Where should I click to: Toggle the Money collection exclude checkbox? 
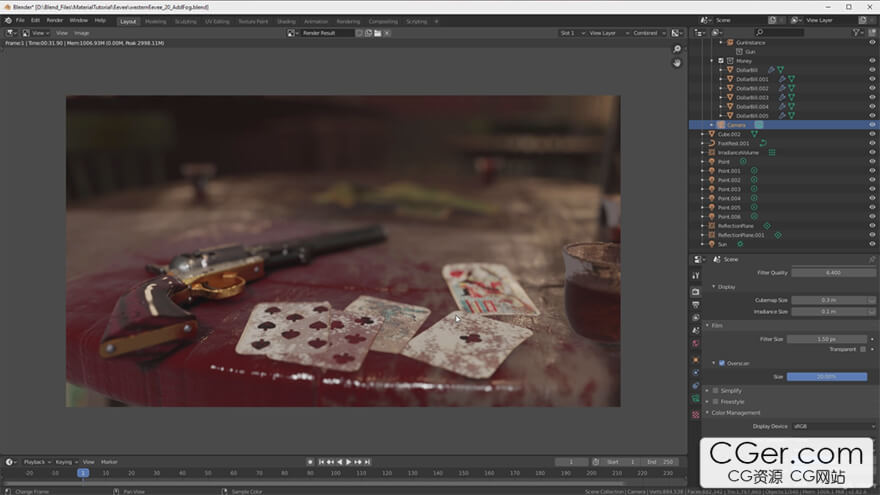click(x=721, y=61)
